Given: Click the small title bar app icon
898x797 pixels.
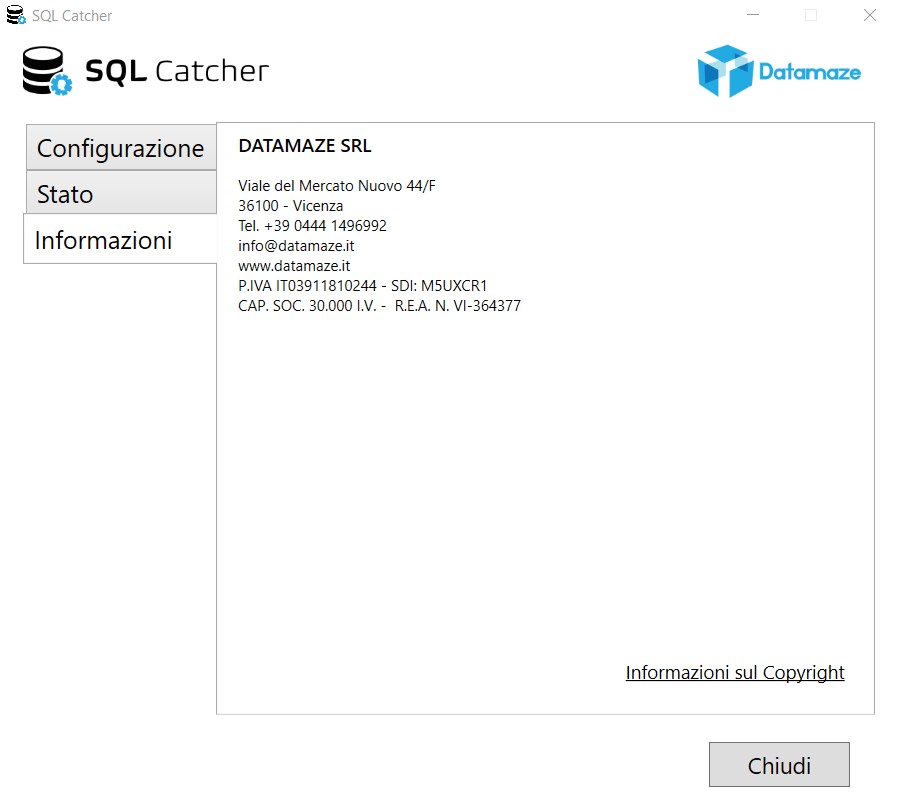Looking at the screenshot, I should 16,15.
